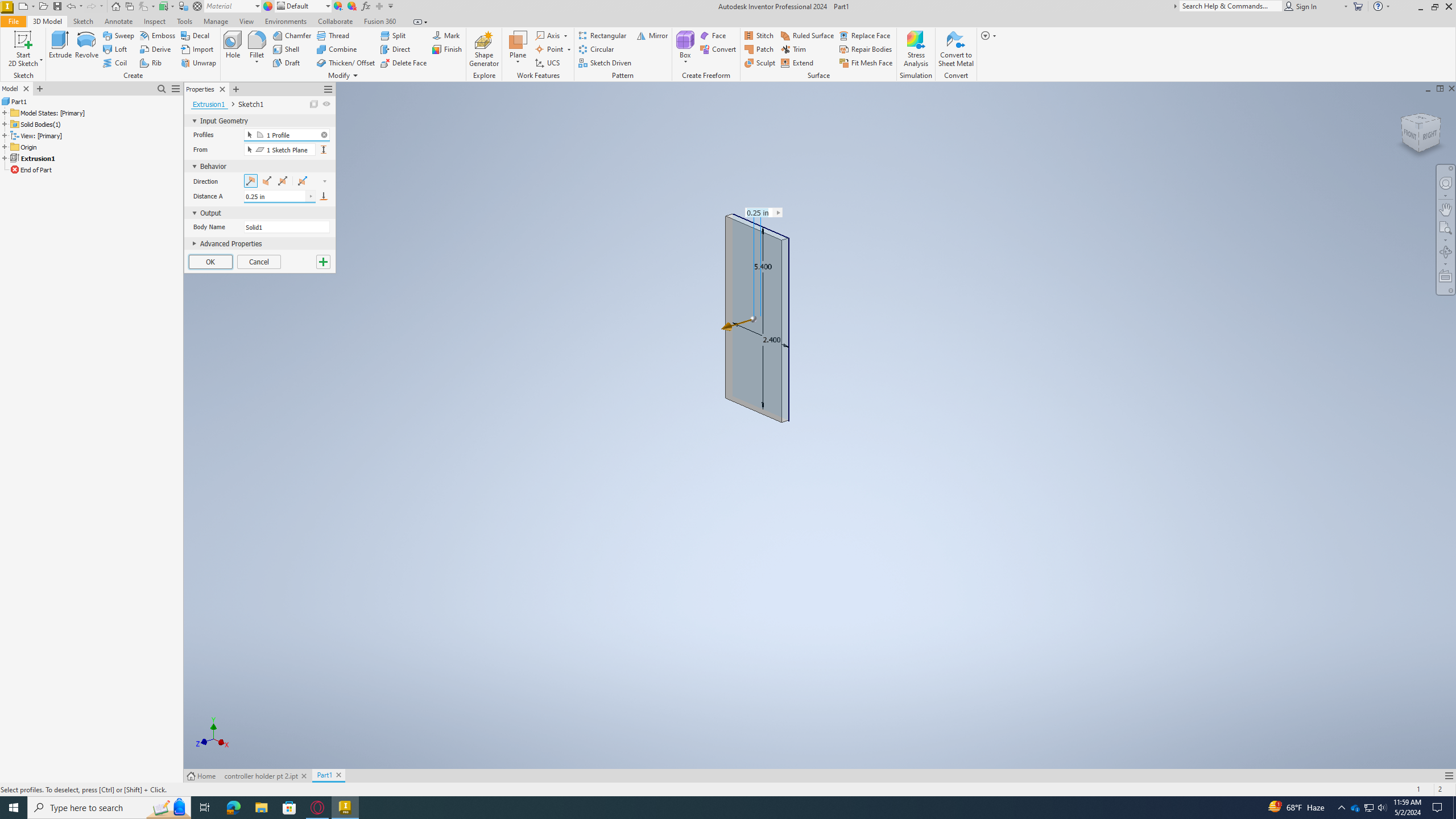This screenshot has width=1456, height=819.
Task: Set Default extrusion direction
Action: [x=250, y=181]
